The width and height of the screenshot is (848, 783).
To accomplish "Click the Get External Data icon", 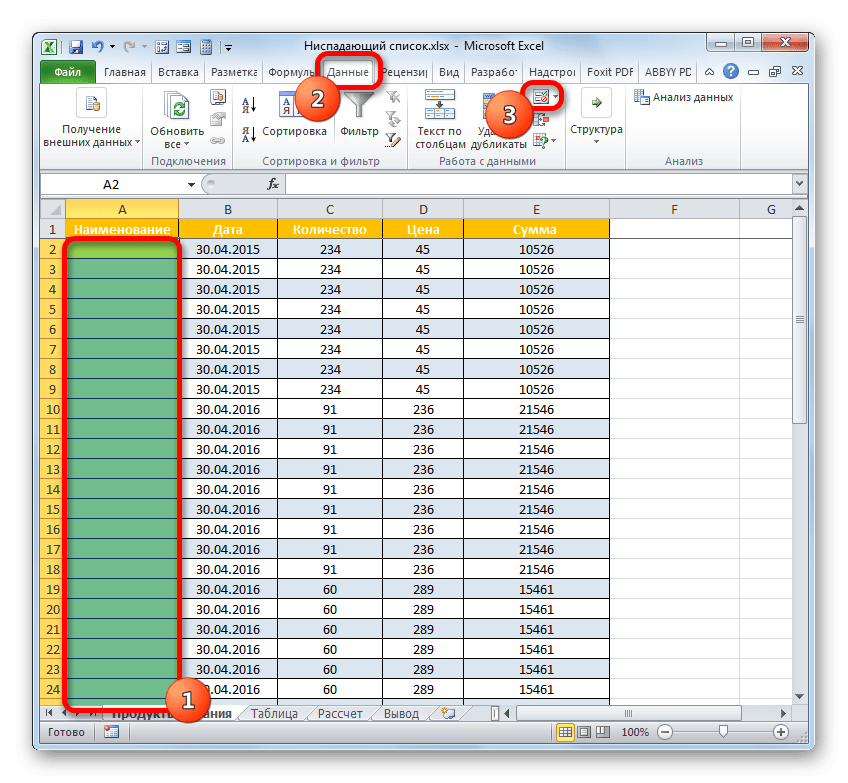I will tap(91, 103).
